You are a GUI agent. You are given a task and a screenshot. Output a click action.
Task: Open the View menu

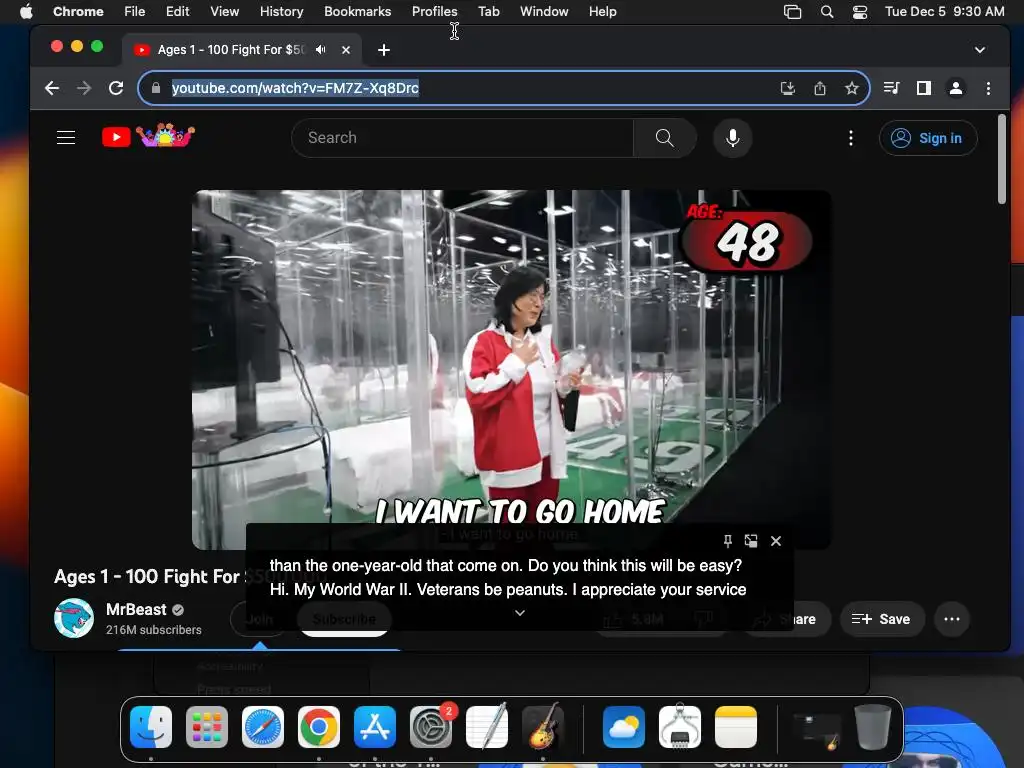pos(224,11)
